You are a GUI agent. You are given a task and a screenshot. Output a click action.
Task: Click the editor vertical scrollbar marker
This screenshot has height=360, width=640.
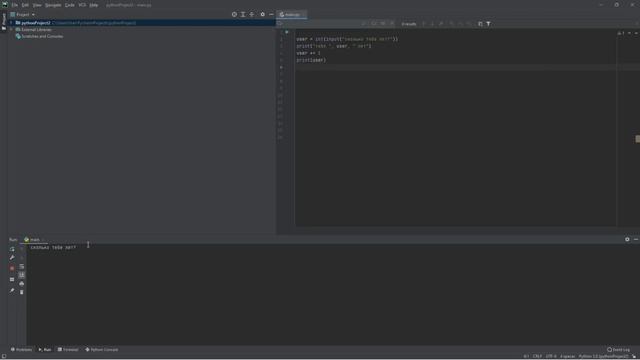coord(638,139)
